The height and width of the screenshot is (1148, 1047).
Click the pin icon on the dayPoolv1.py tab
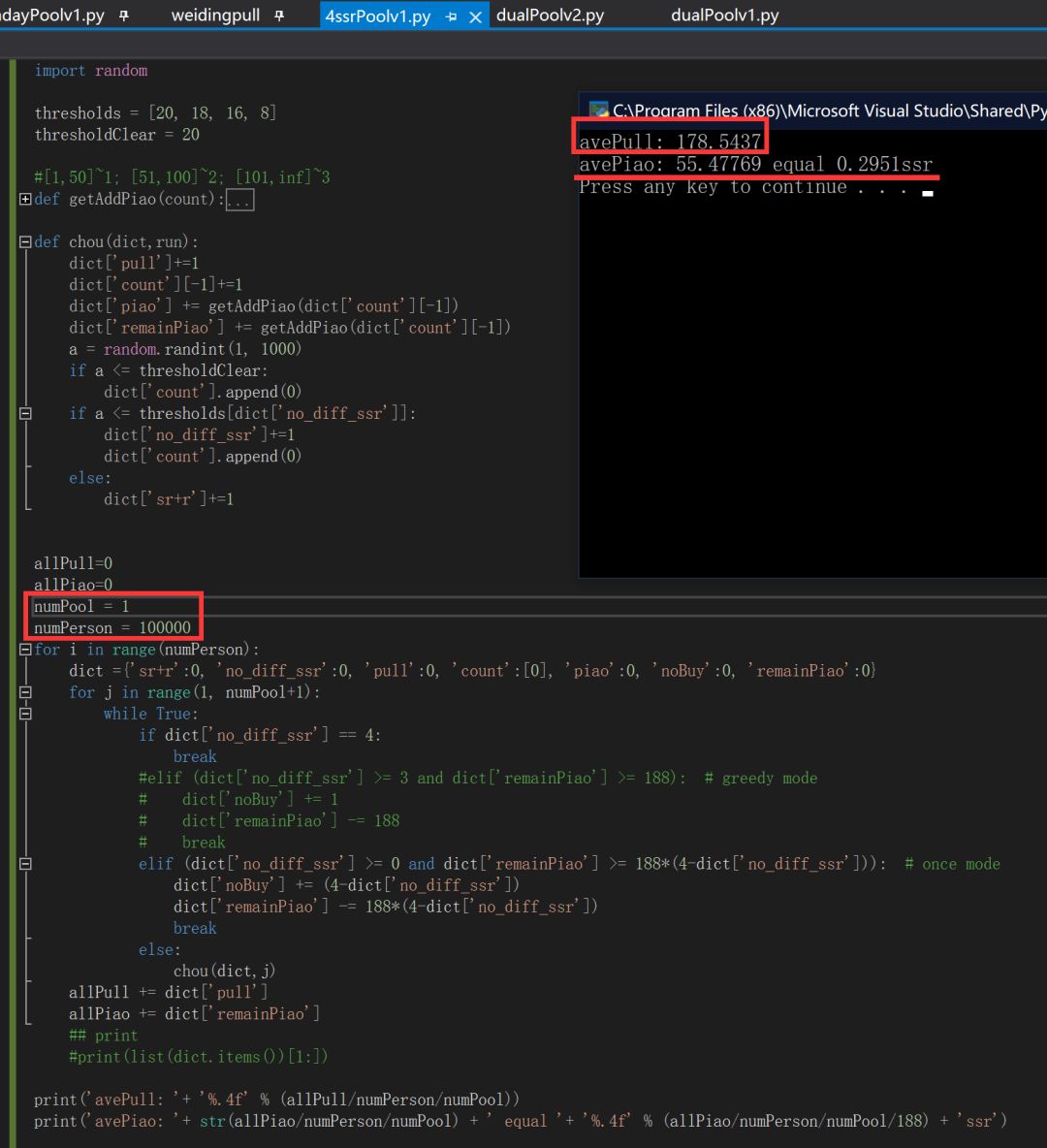tap(124, 16)
